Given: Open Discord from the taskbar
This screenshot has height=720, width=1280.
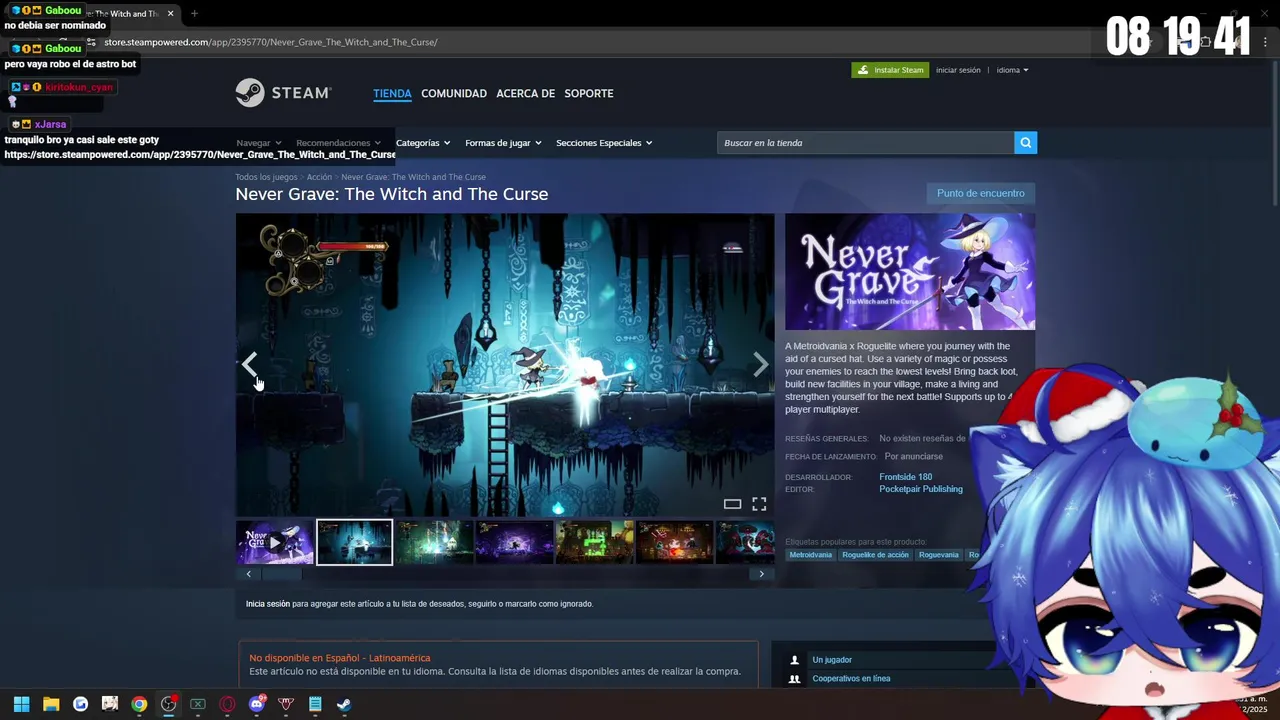Looking at the screenshot, I should 257,704.
